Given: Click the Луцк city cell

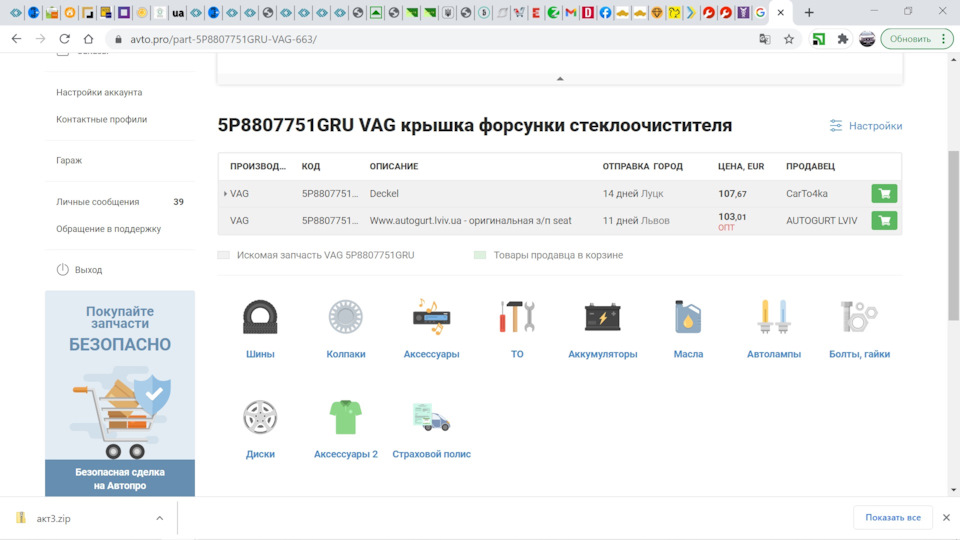Looking at the screenshot, I should click(652, 193).
